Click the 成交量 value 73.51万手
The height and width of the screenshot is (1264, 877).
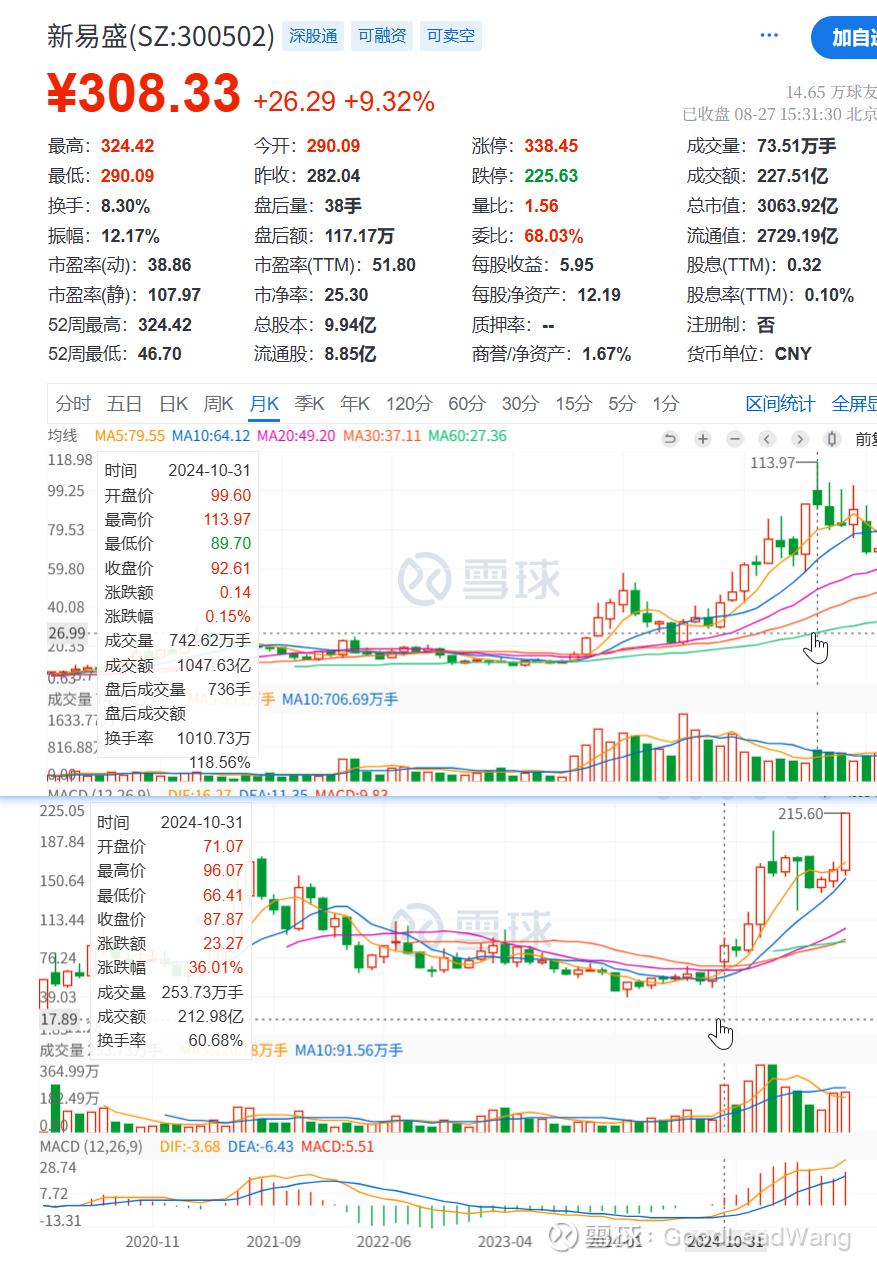click(x=797, y=146)
